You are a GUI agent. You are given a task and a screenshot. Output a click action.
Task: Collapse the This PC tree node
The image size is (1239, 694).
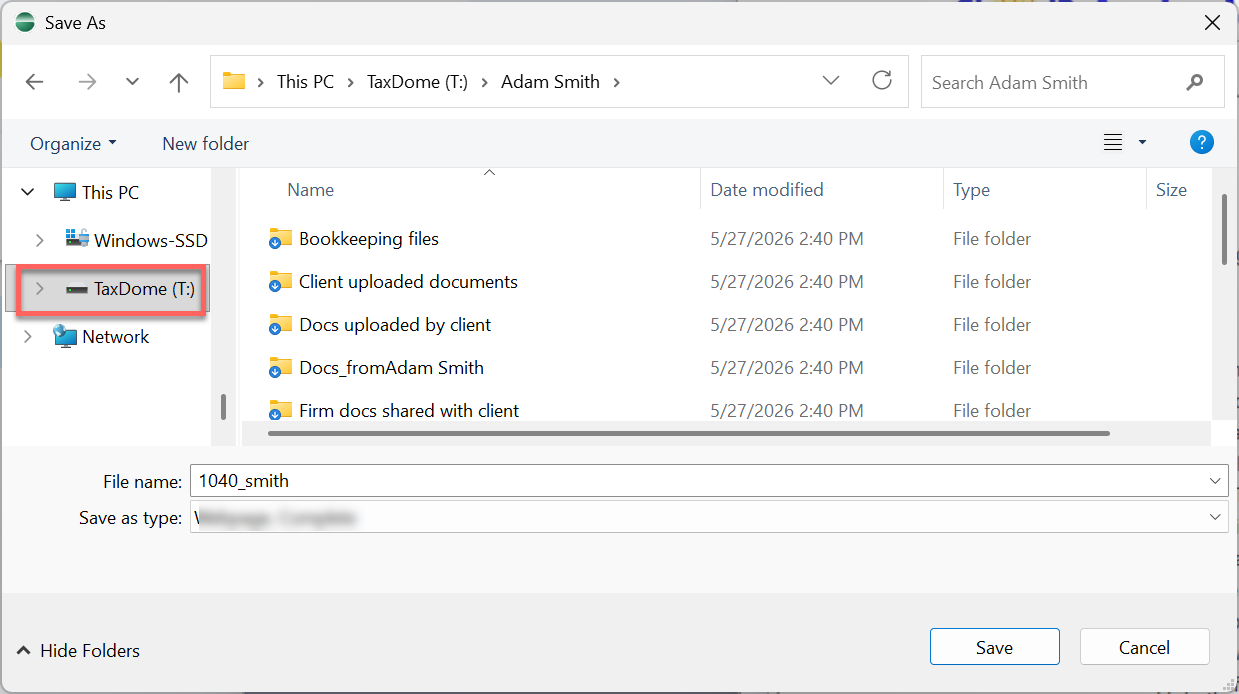(28, 192)
